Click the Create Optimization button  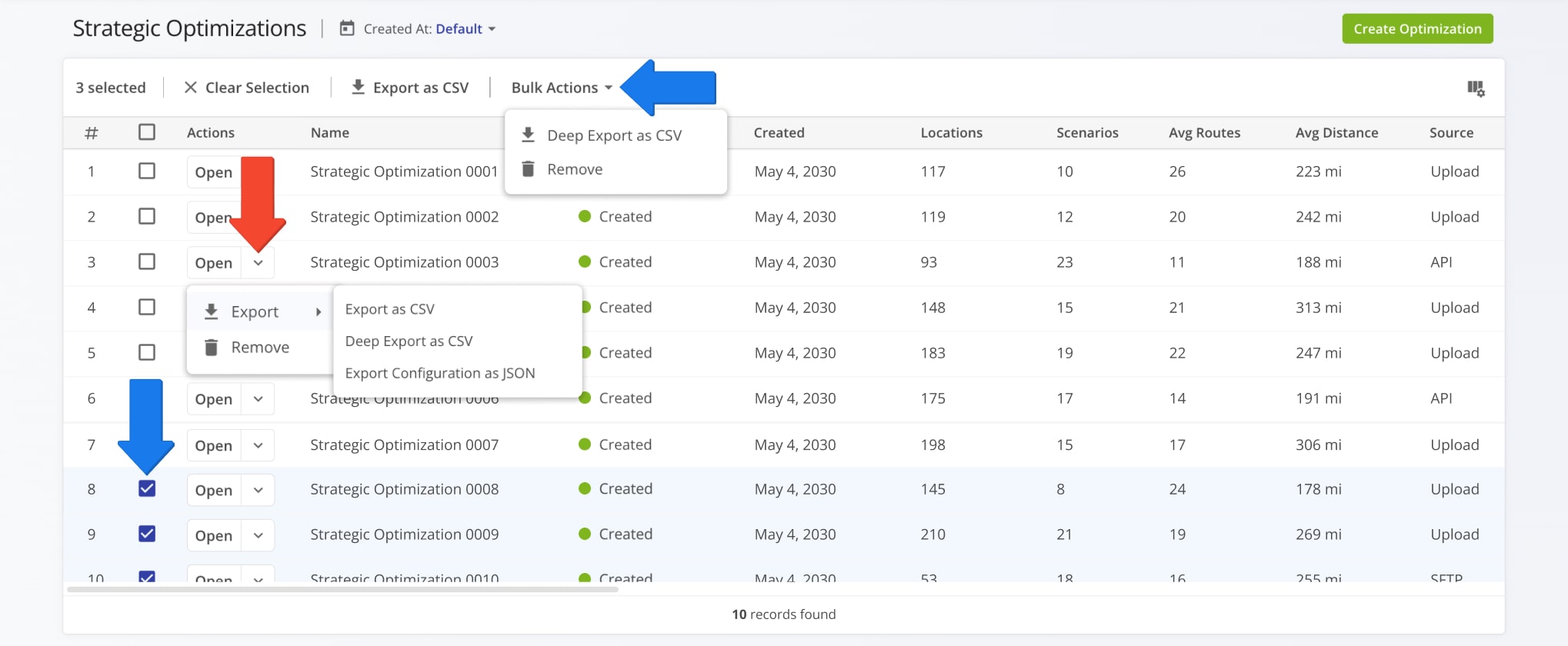coord(1417,28)
